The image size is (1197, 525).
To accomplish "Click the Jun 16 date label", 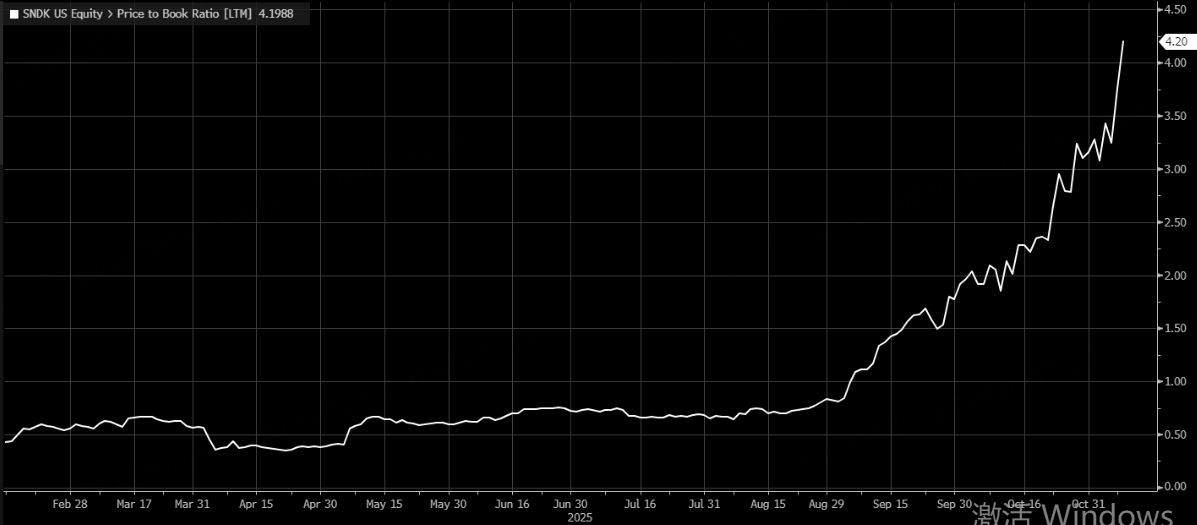I will (x=512, y=504).
